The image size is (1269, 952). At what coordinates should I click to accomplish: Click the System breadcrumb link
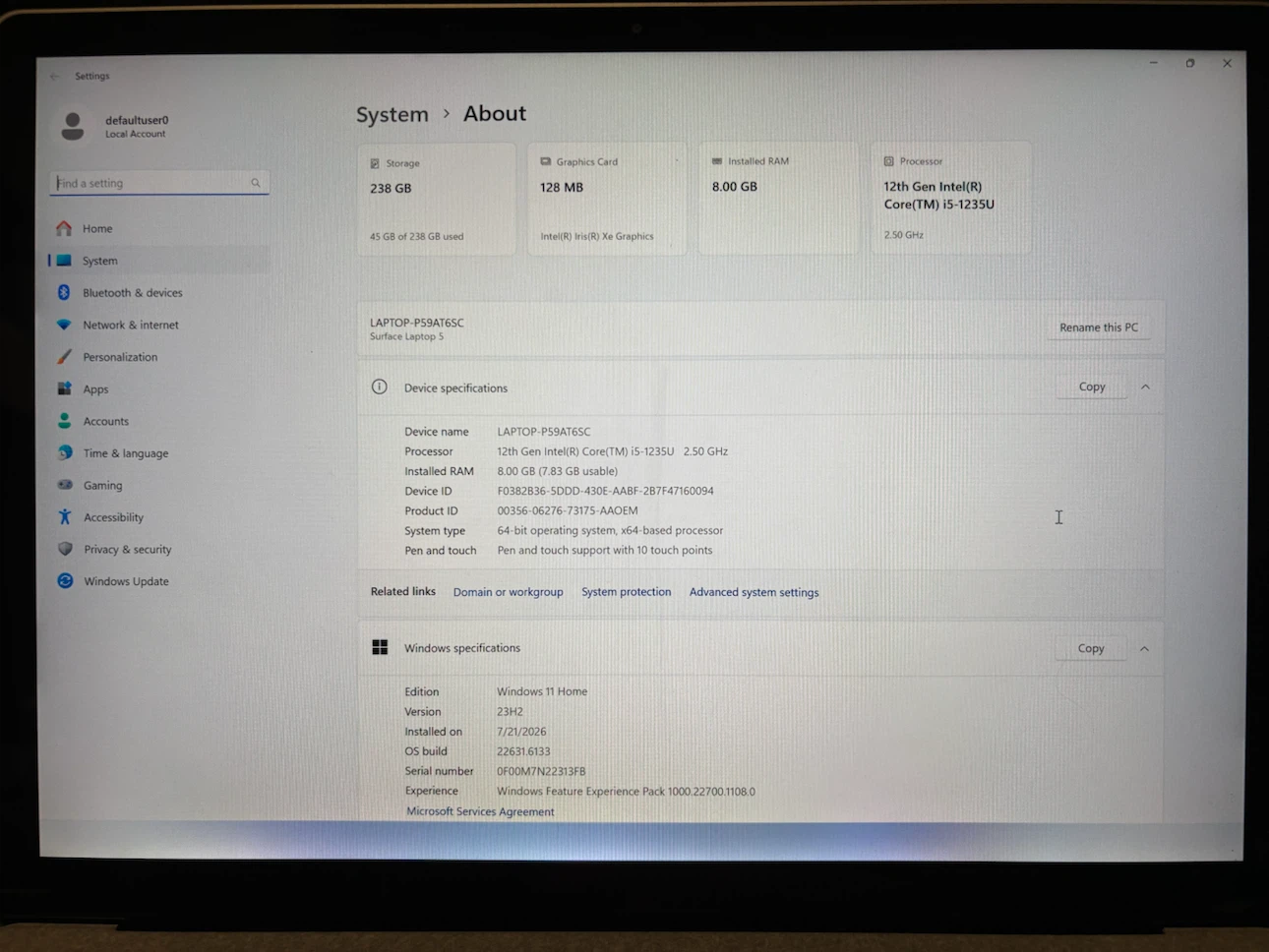[392, 114]
